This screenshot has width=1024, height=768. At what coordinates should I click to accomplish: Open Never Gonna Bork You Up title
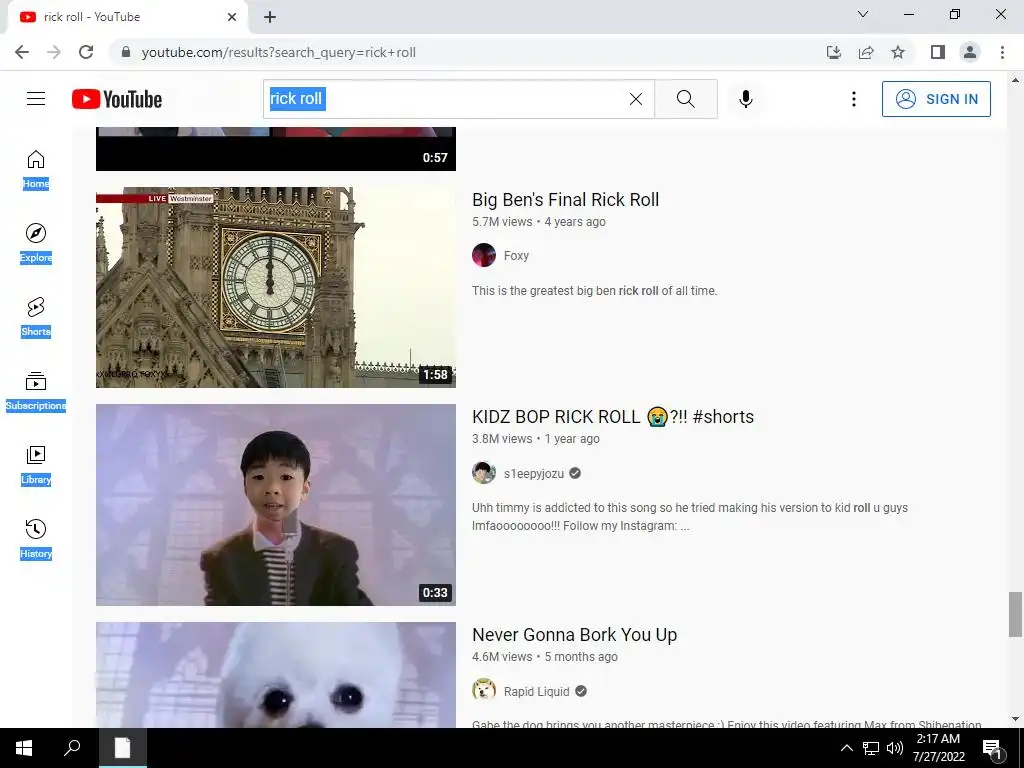(575, 635)
